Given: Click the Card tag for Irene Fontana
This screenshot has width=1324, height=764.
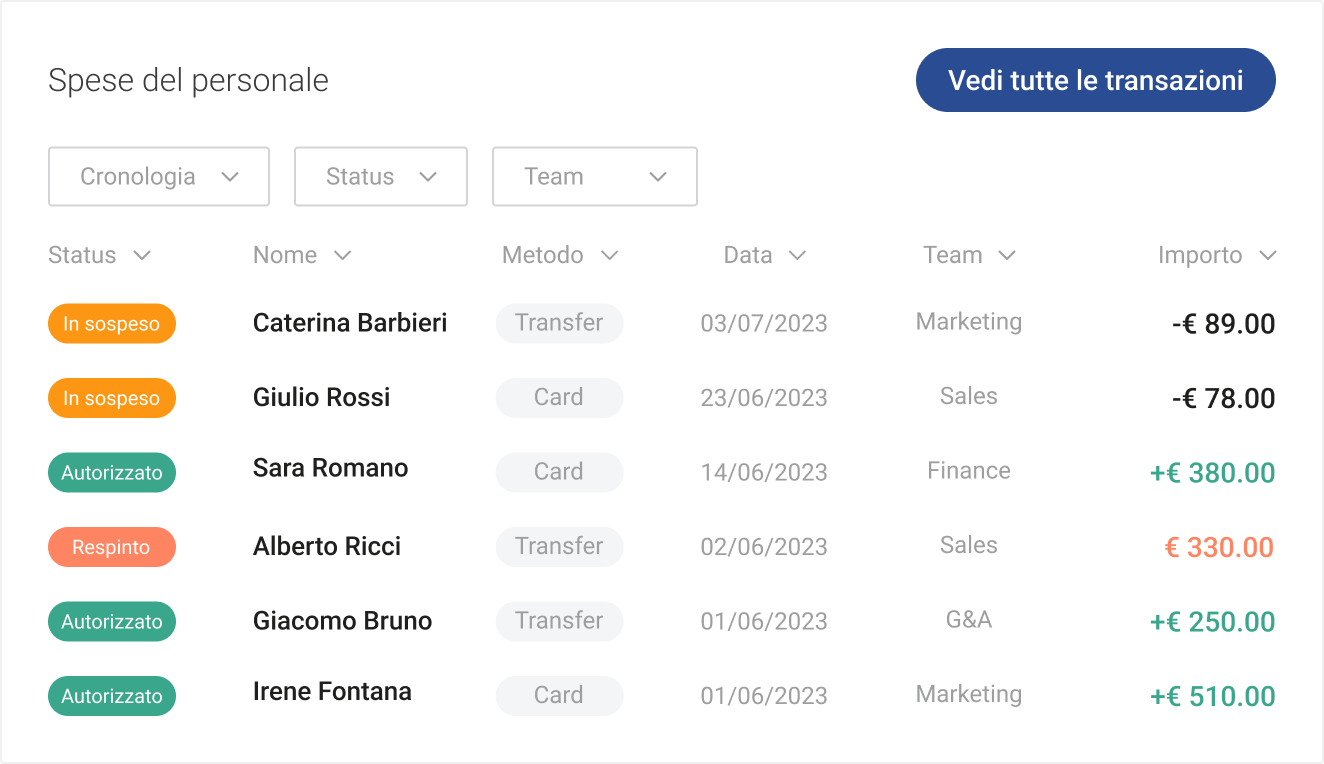Looking at the screenshot, I should pyautogui.click(x=559, y=695).
